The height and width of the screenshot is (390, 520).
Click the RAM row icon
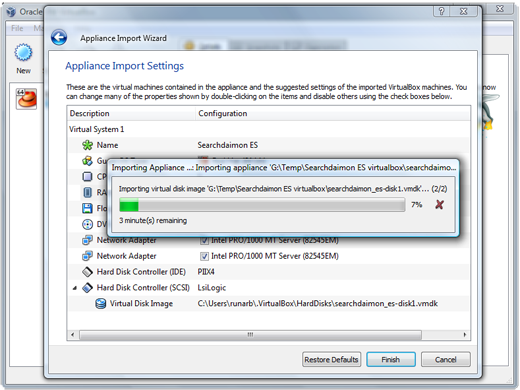[x=87, y=192]
